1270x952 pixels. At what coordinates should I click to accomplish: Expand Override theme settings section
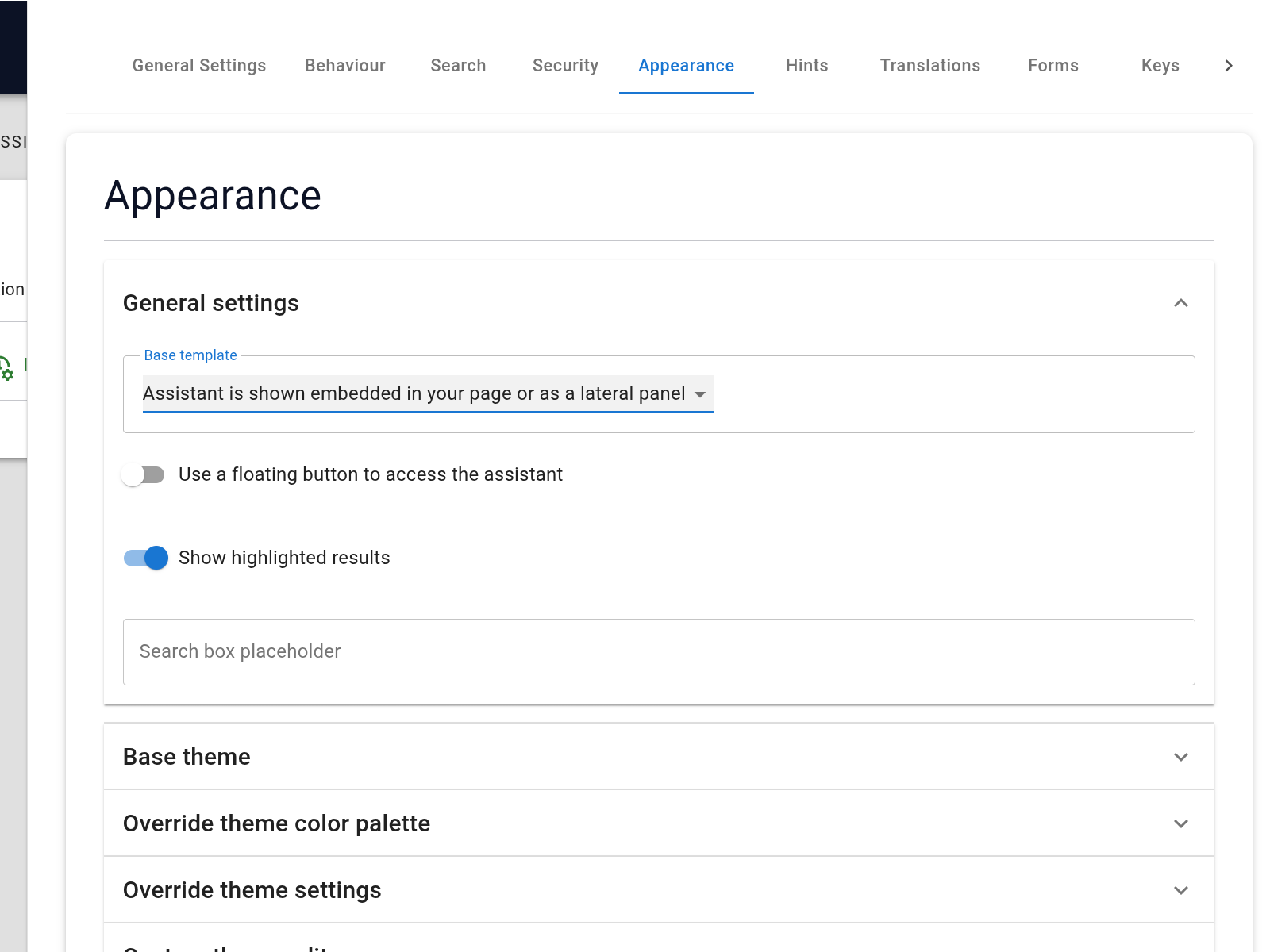point(659,890)
